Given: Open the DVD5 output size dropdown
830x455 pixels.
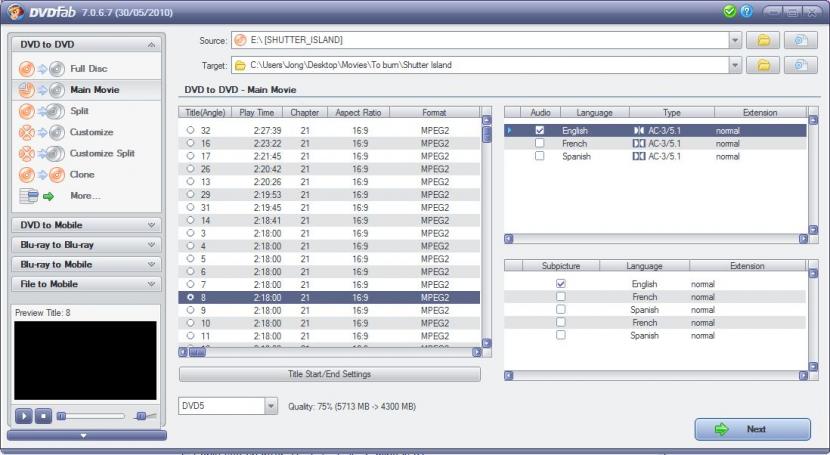Looking at the screenshot, I should pos(271,406).
